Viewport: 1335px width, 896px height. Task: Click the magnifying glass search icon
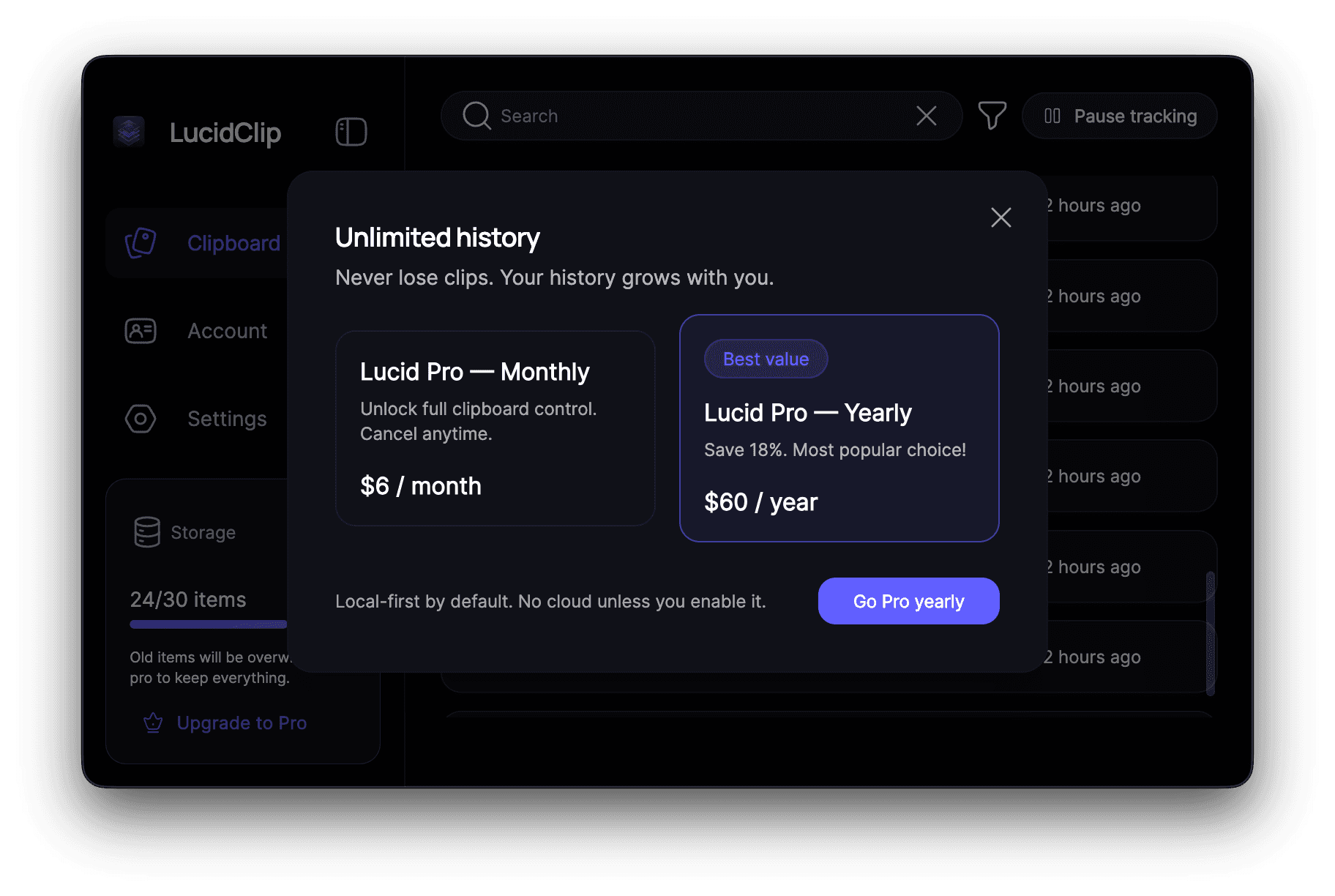point(476,116)
